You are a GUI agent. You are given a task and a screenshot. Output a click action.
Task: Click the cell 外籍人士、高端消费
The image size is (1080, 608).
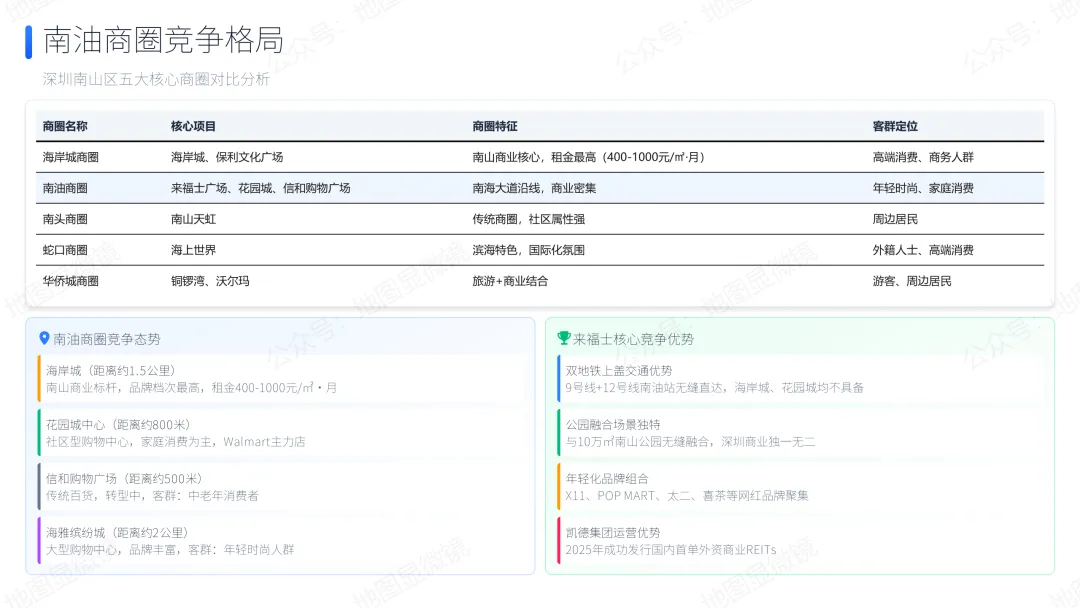[x=923, y=250]
